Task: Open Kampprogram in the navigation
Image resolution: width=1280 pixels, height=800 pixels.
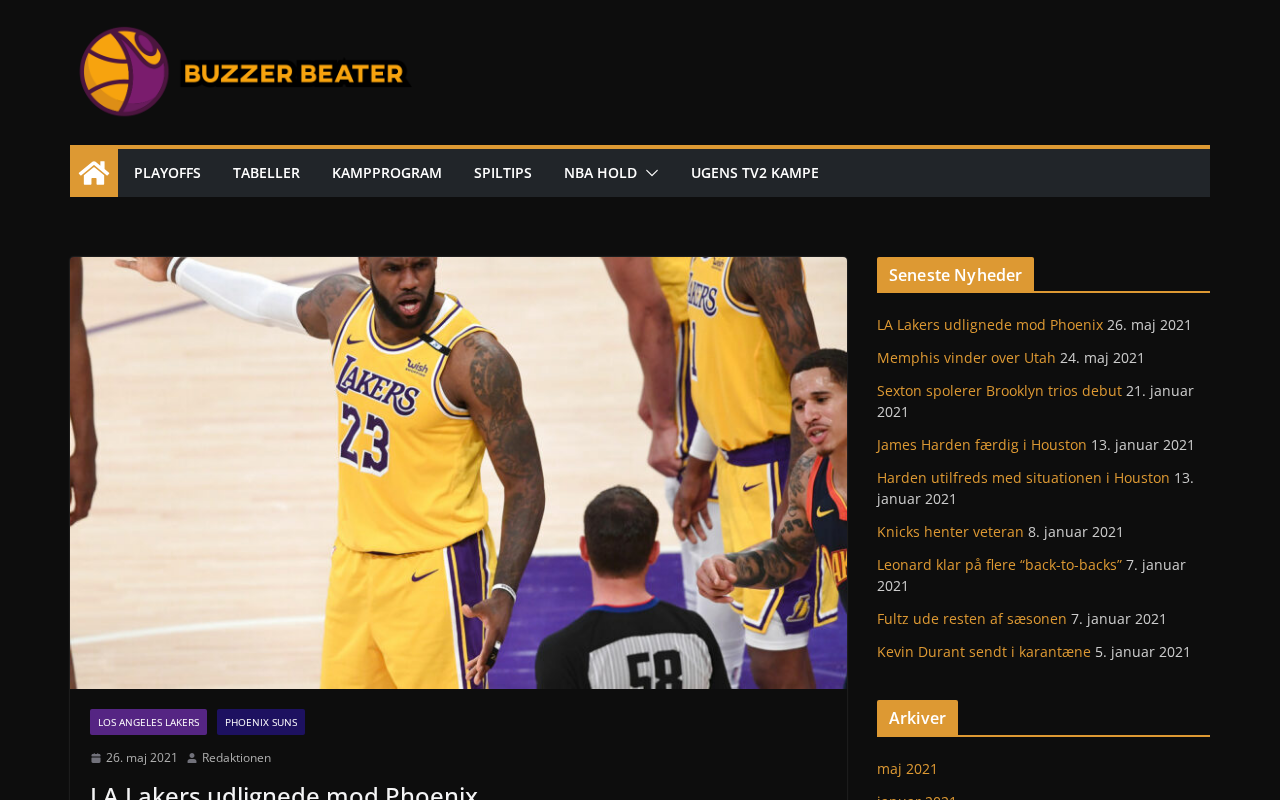Action: [387, 173]
